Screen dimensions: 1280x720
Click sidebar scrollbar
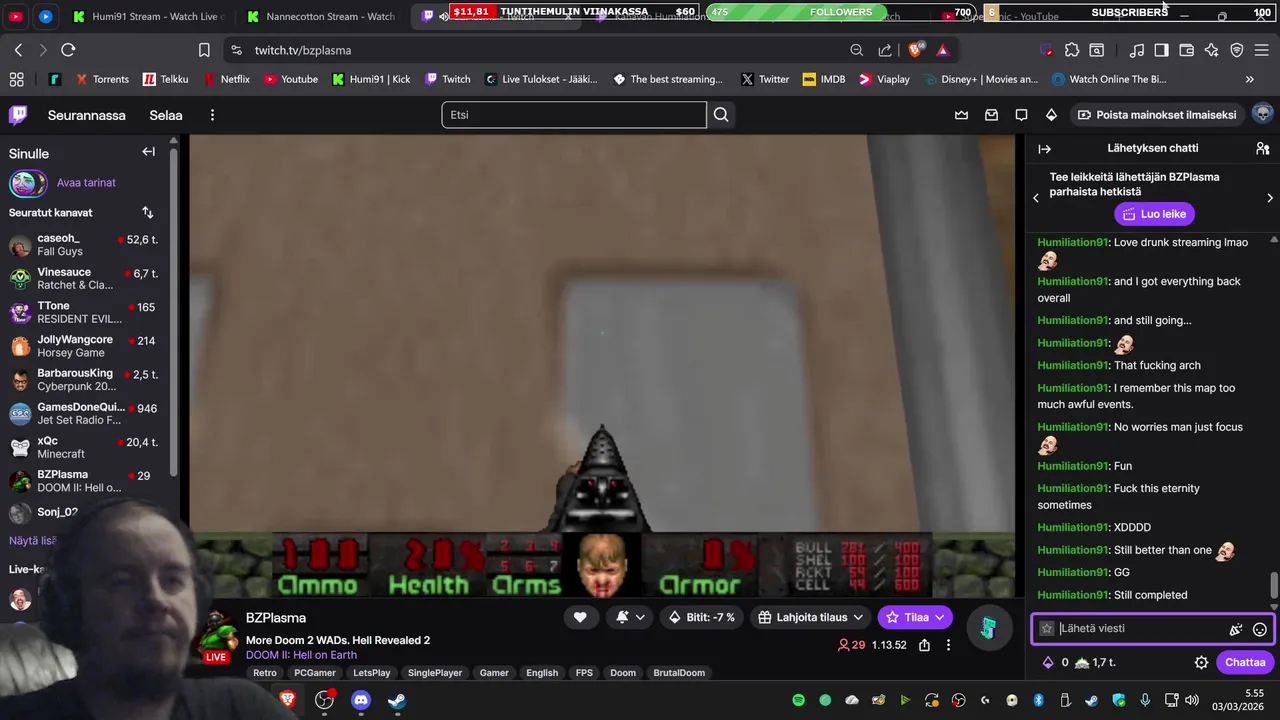point(175,310)
